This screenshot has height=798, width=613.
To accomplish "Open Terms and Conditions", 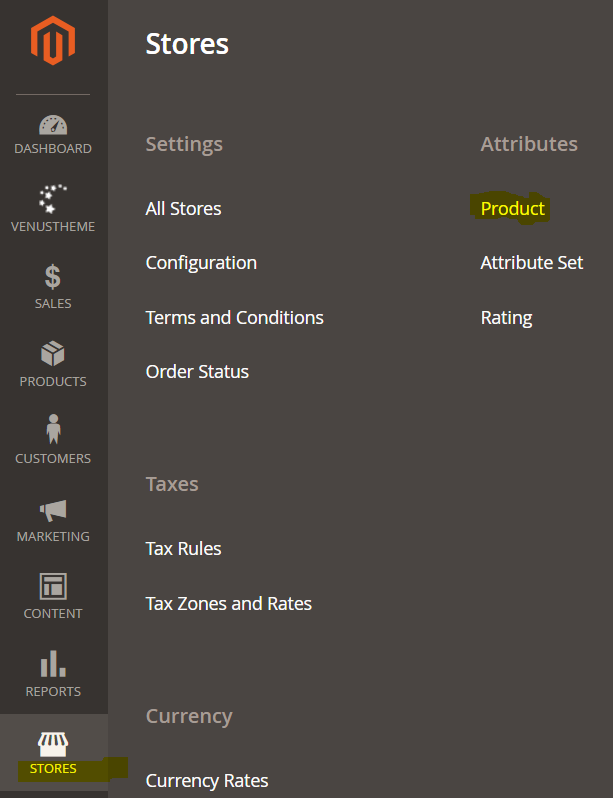I will [235, 318].
